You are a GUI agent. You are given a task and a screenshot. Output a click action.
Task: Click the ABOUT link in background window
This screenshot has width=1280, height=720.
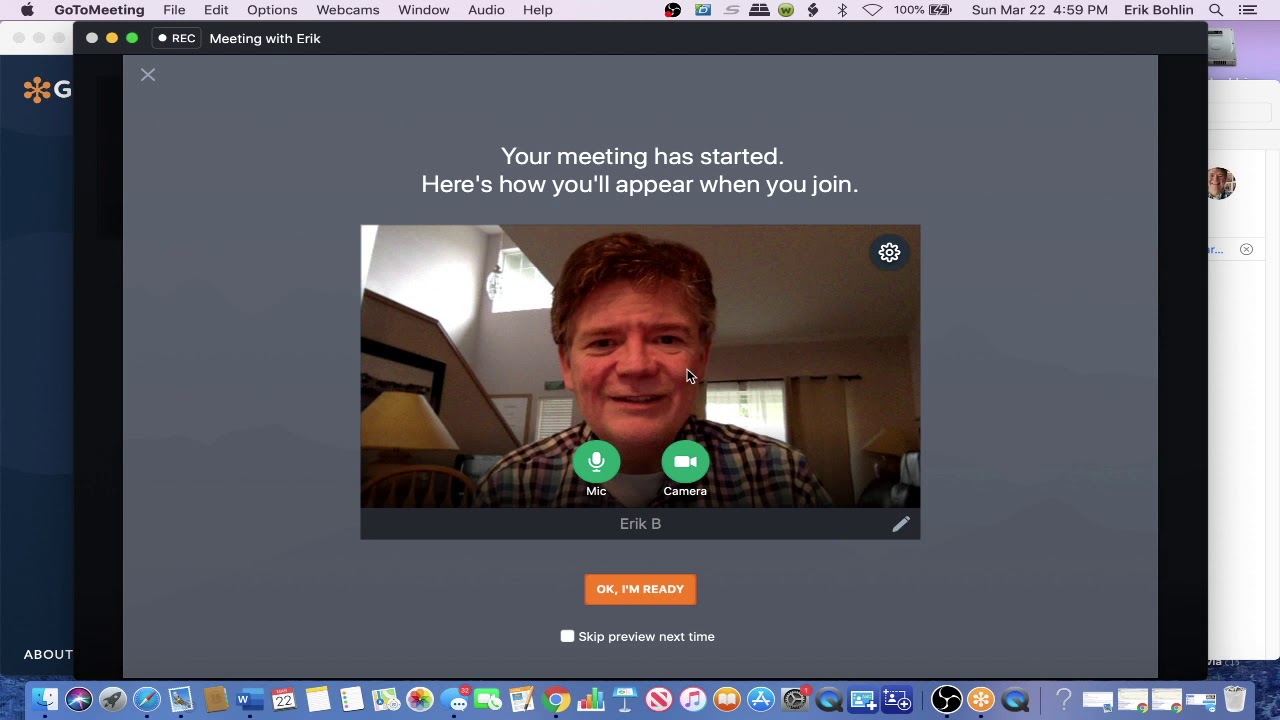[x=48, y=654]
